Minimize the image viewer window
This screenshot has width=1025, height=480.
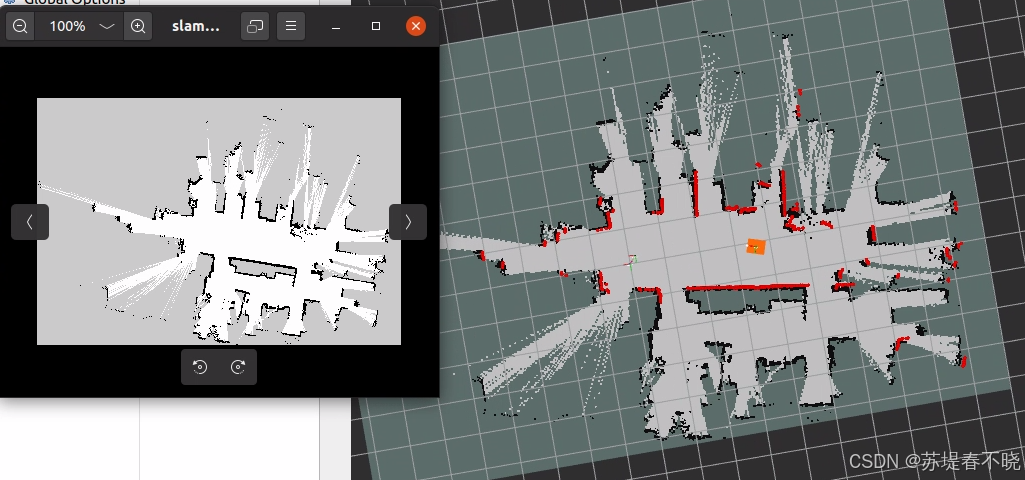(336, 26)
